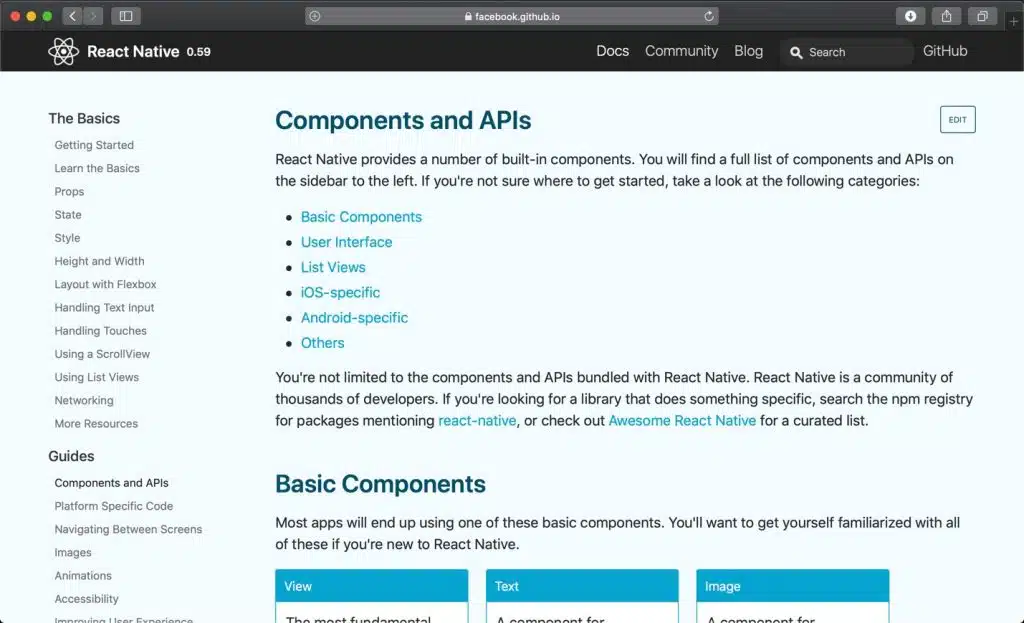Open the Awesome React Native link
Screen dimensions: 1024x623
682,420
